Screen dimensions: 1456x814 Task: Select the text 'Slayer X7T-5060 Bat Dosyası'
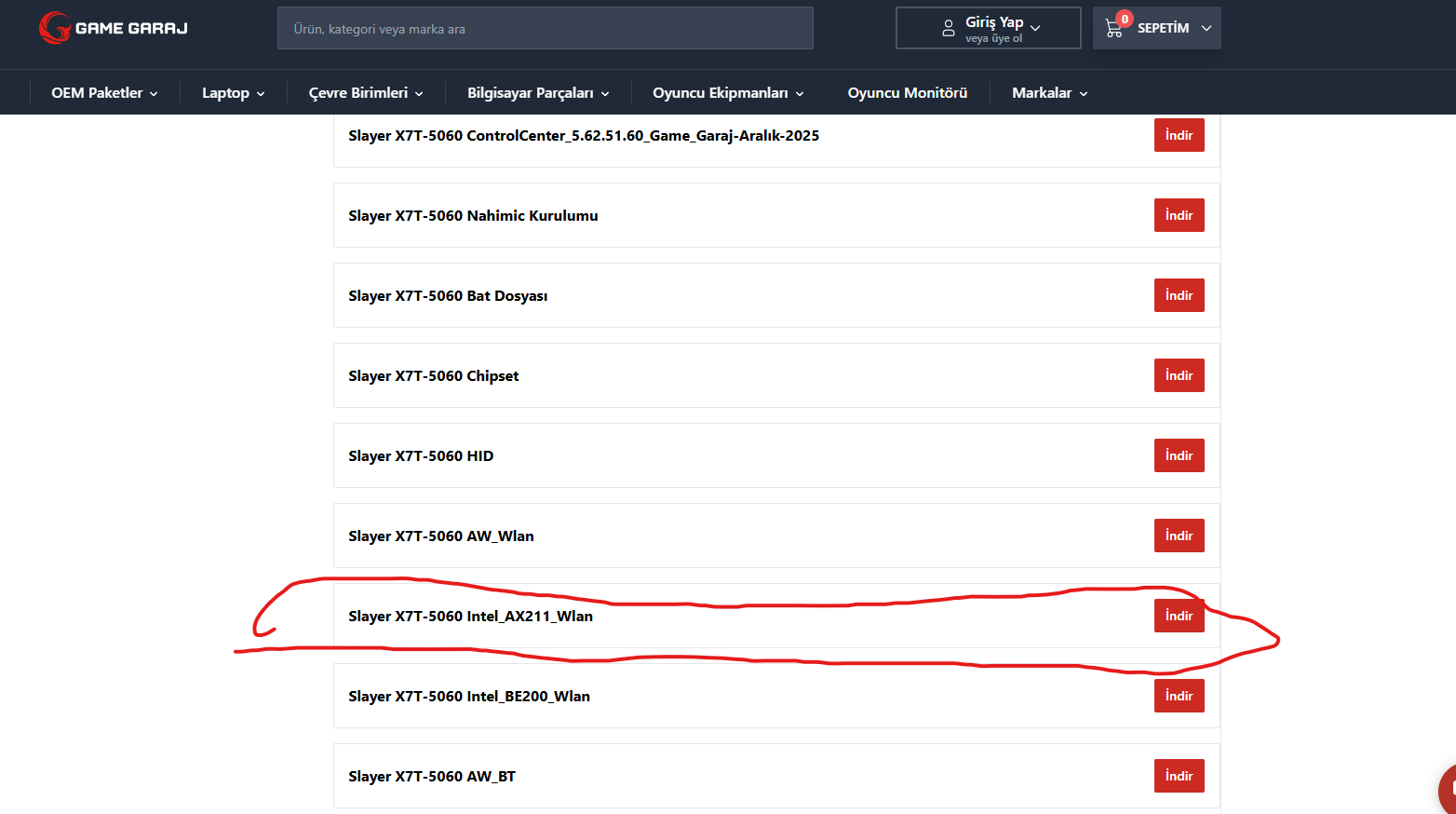[448, 295]
